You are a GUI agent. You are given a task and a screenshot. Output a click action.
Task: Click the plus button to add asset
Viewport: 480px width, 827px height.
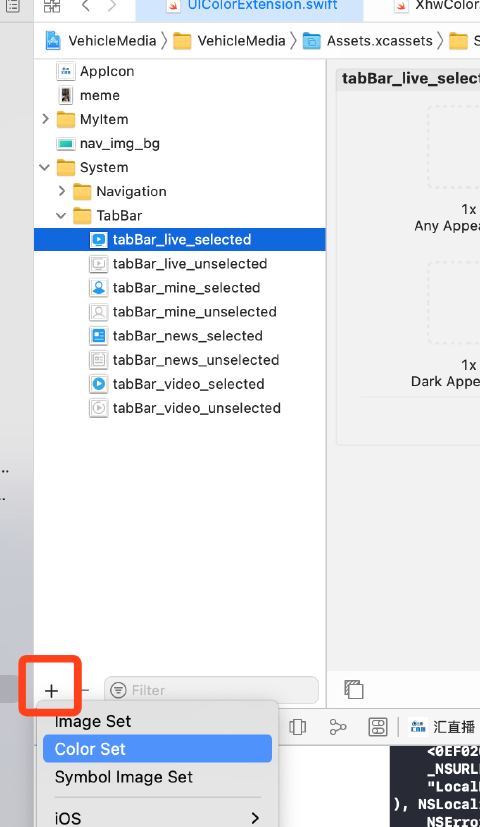(51, 690)
